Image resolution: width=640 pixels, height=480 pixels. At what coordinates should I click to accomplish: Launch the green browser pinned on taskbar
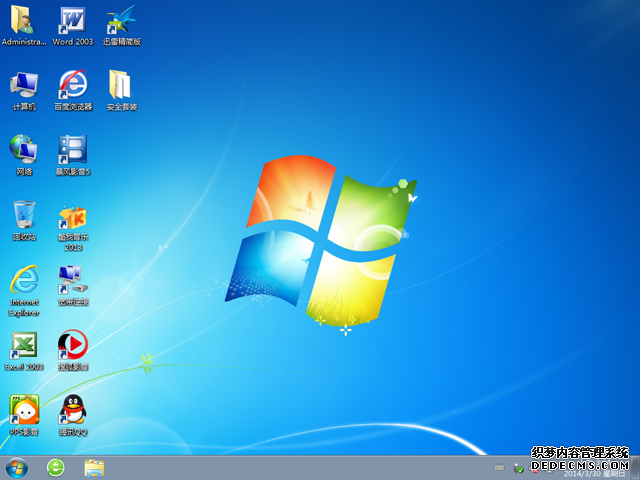tap(55, 468)
